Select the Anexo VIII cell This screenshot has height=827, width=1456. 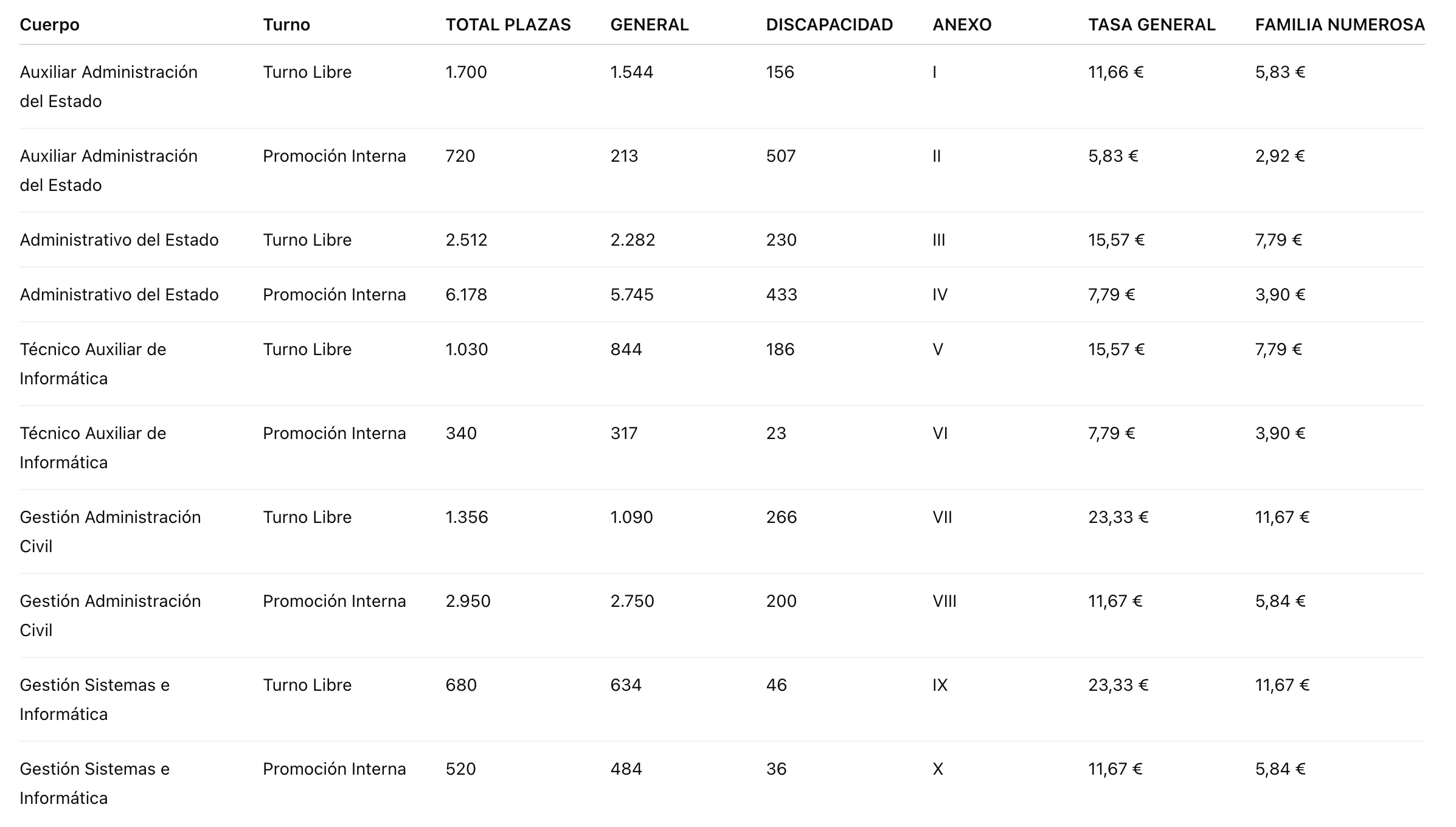pyautogui.click(x=944, y=601)
